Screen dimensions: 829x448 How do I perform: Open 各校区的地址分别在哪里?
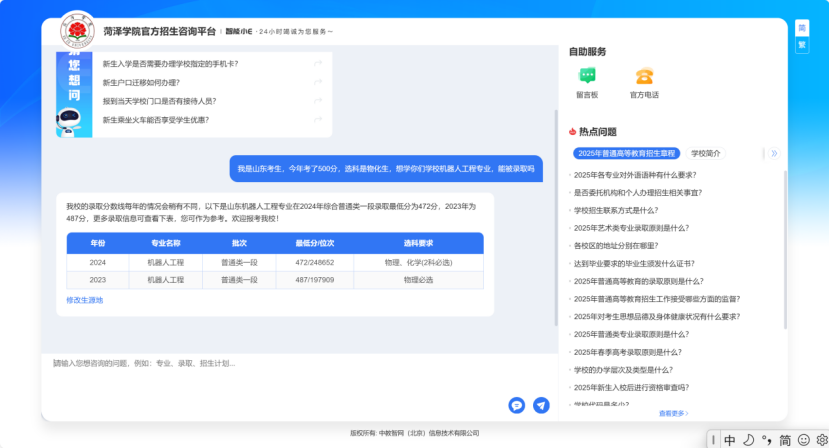tap(616, 246)
